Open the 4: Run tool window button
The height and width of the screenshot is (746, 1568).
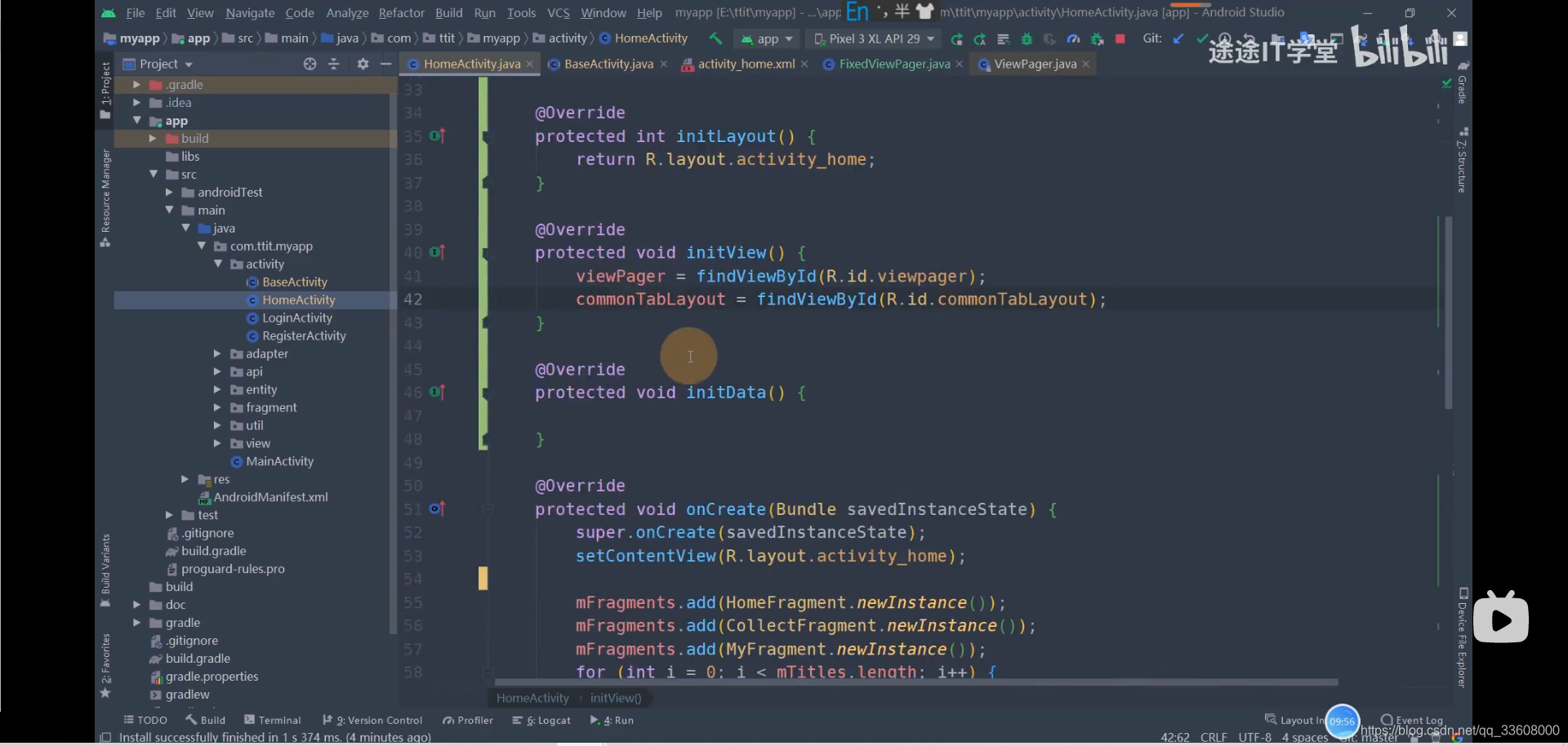click(612, 720)
